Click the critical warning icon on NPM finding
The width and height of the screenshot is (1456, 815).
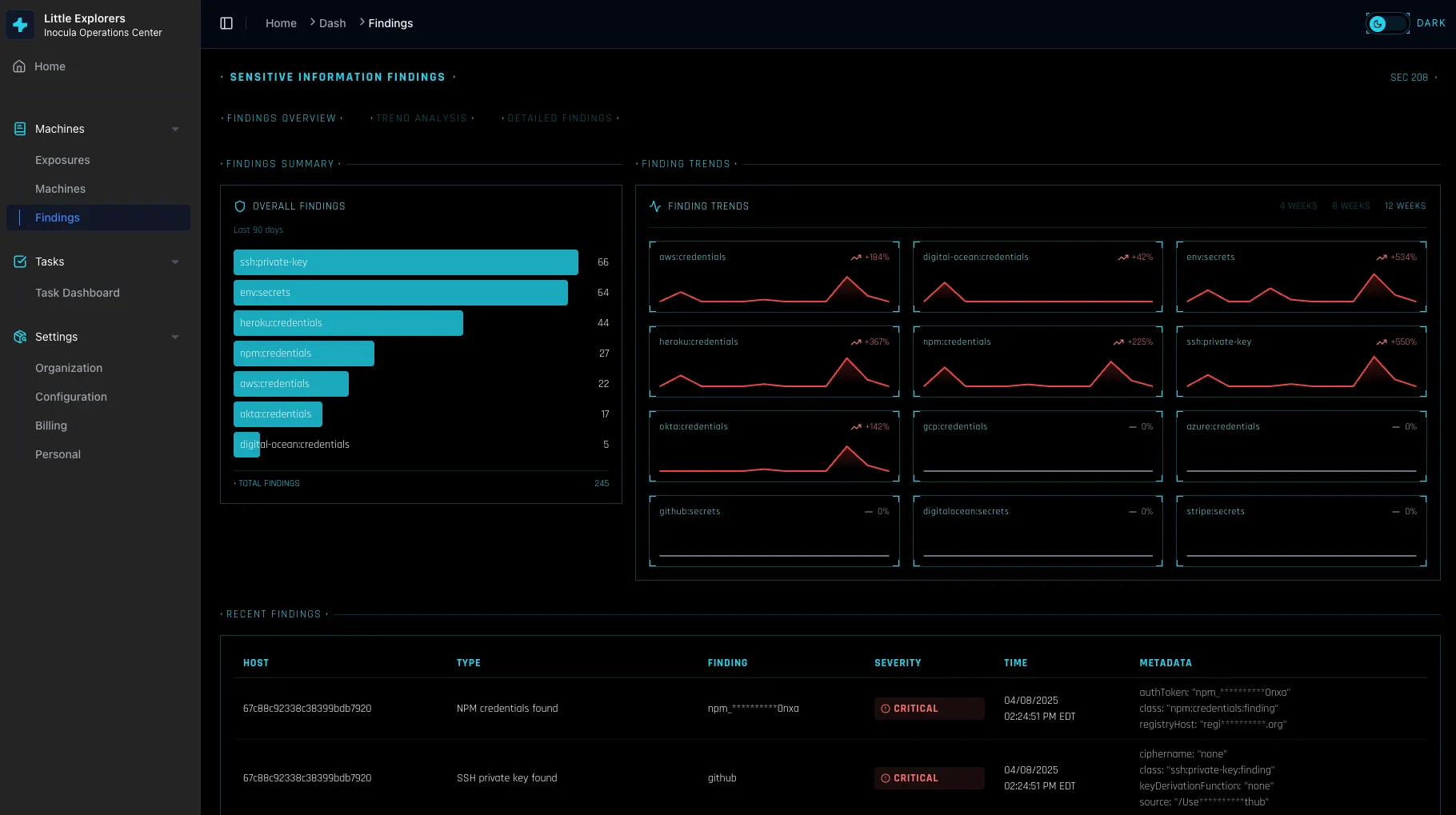point(885,708)
